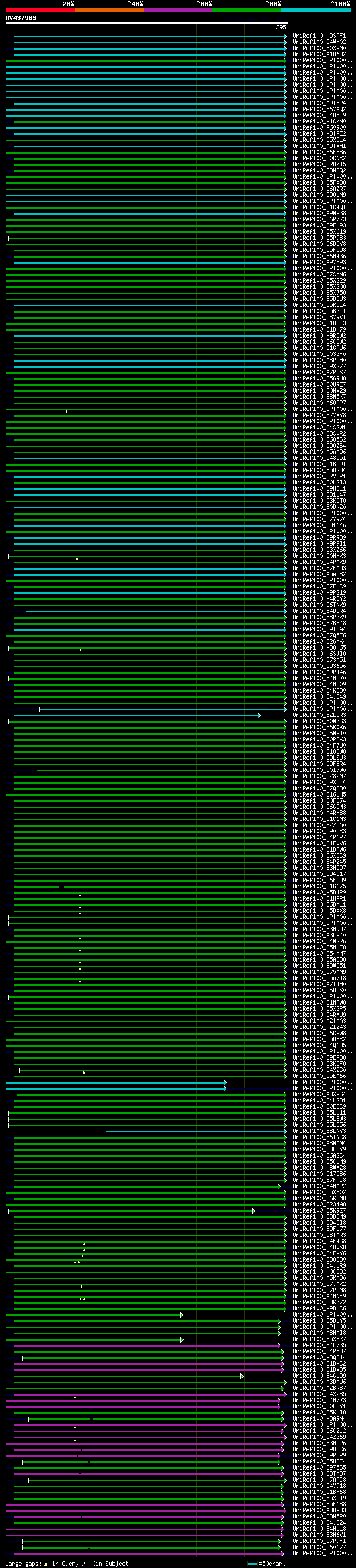Click the purple alignment bar for UniRef100_A8BPD3
The width and height of the screenshot is (356, 1568).
(146, 1511)
